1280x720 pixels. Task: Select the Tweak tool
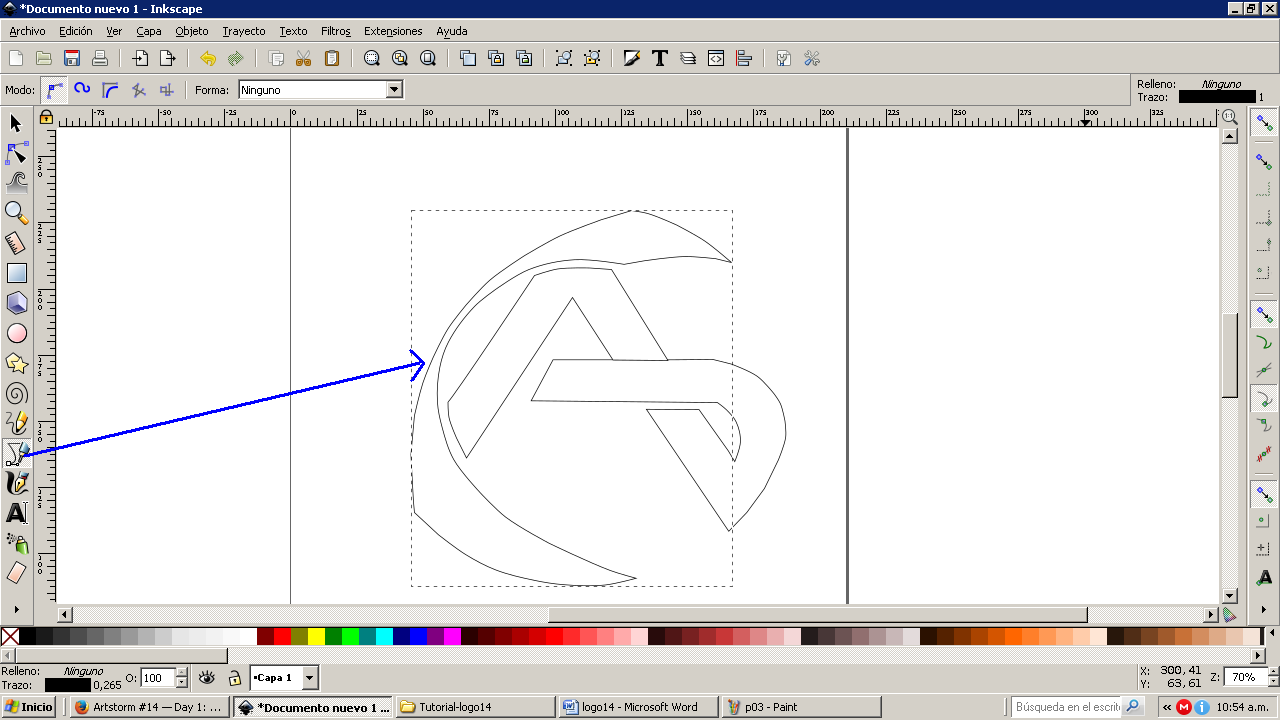tap(16, 183)
